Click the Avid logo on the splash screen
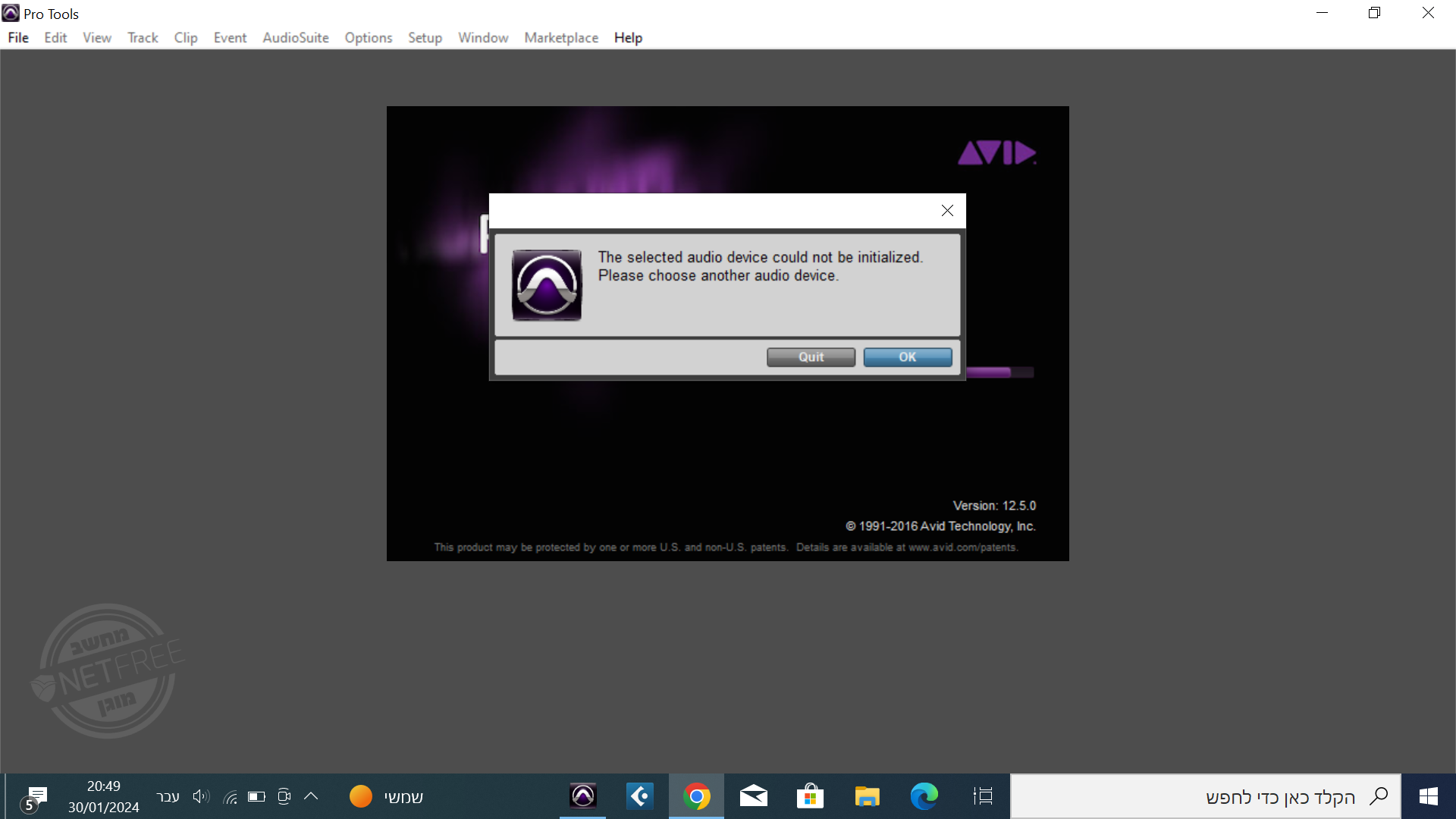1456x819 pixels. (996, 153)
